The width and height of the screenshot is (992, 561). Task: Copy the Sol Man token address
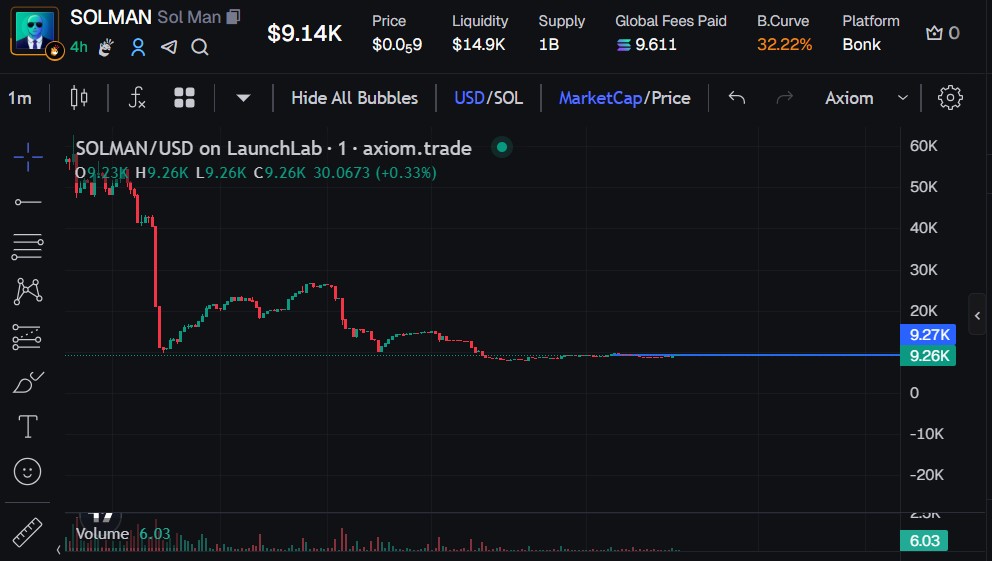pyautogui.click(x=233, y=16)
